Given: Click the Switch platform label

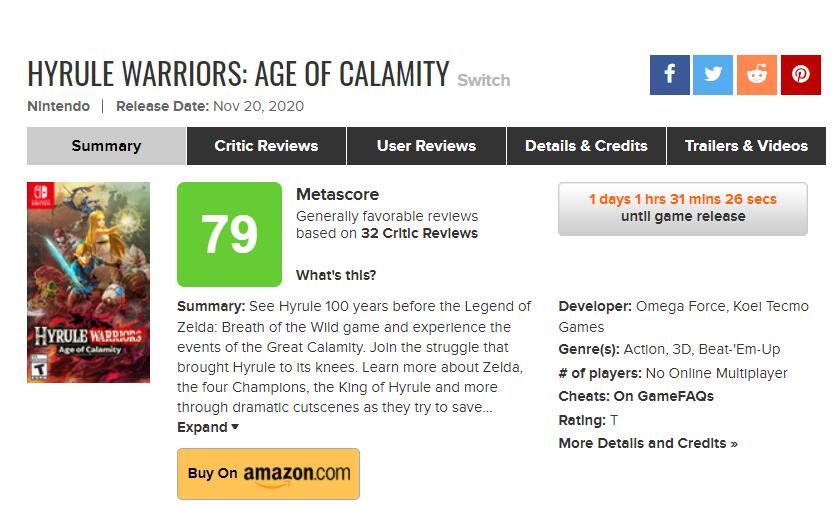Looking at the screenshot, I should [484, 80].
